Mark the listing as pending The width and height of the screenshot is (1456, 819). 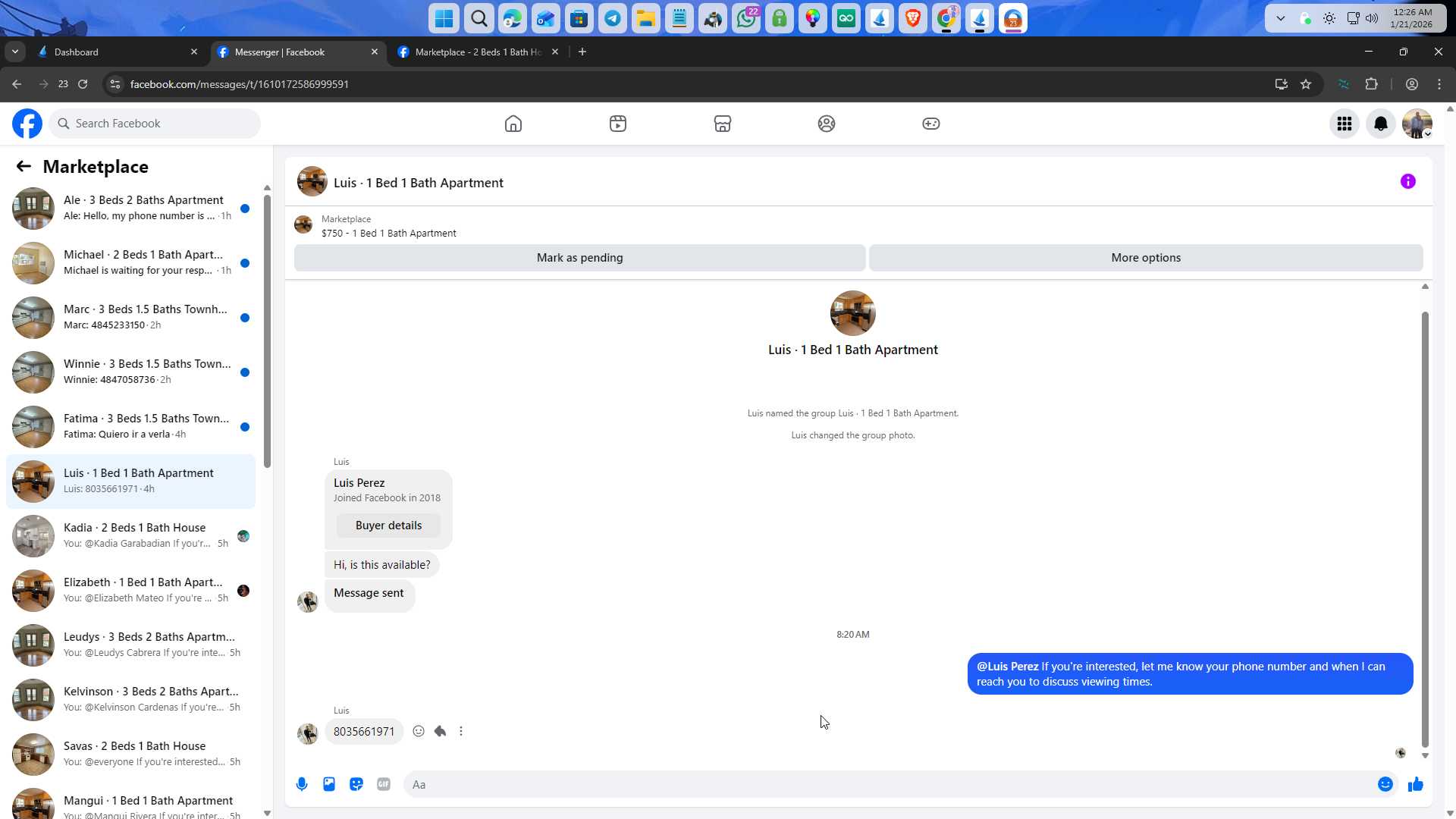tap(579, 258)
